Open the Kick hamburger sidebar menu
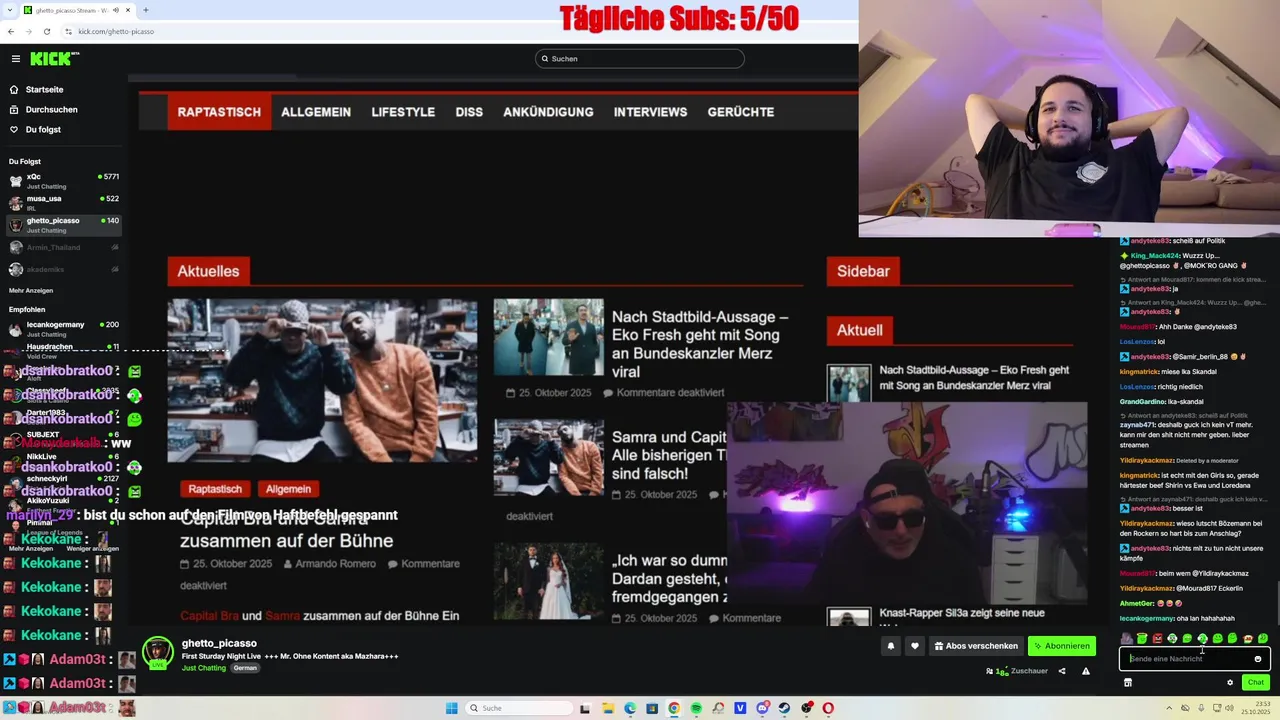Screen dimensions: 1280x720 (x=15, y=59)
